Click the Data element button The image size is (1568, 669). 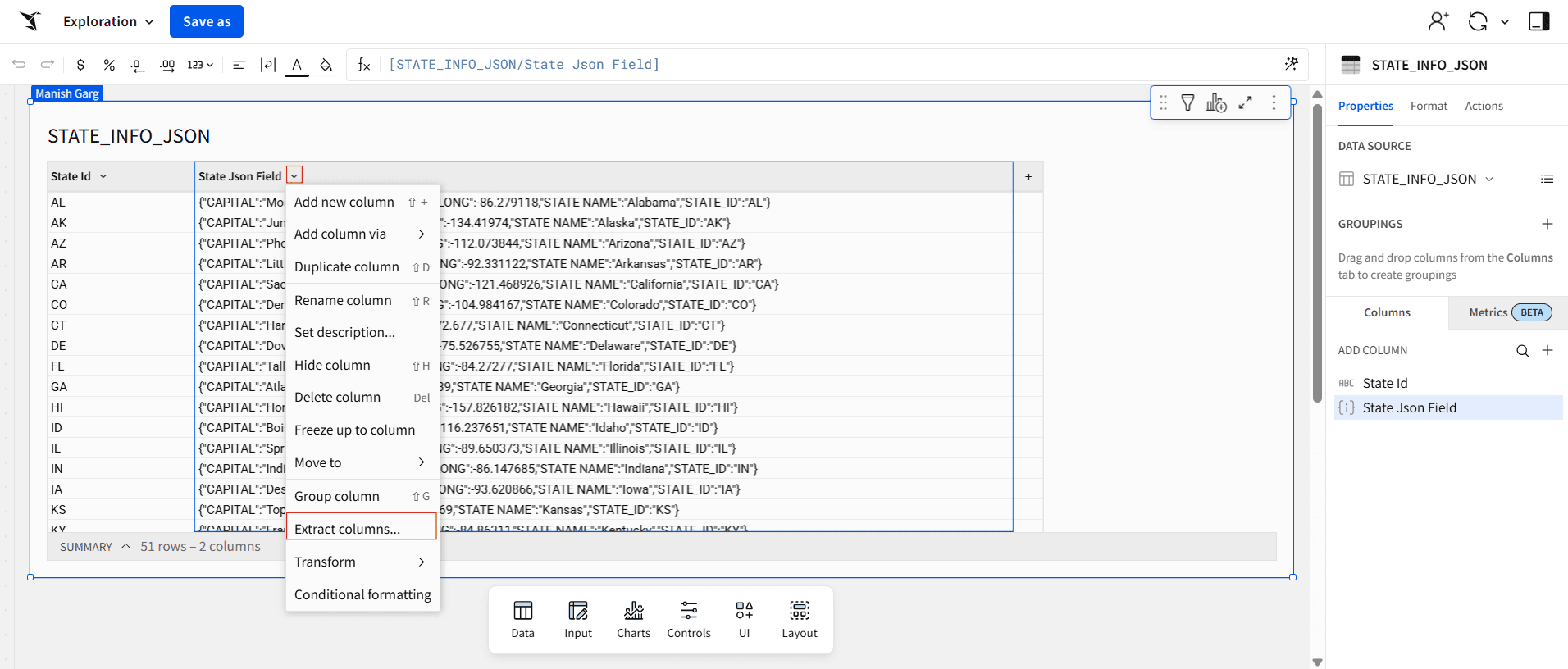523,620
